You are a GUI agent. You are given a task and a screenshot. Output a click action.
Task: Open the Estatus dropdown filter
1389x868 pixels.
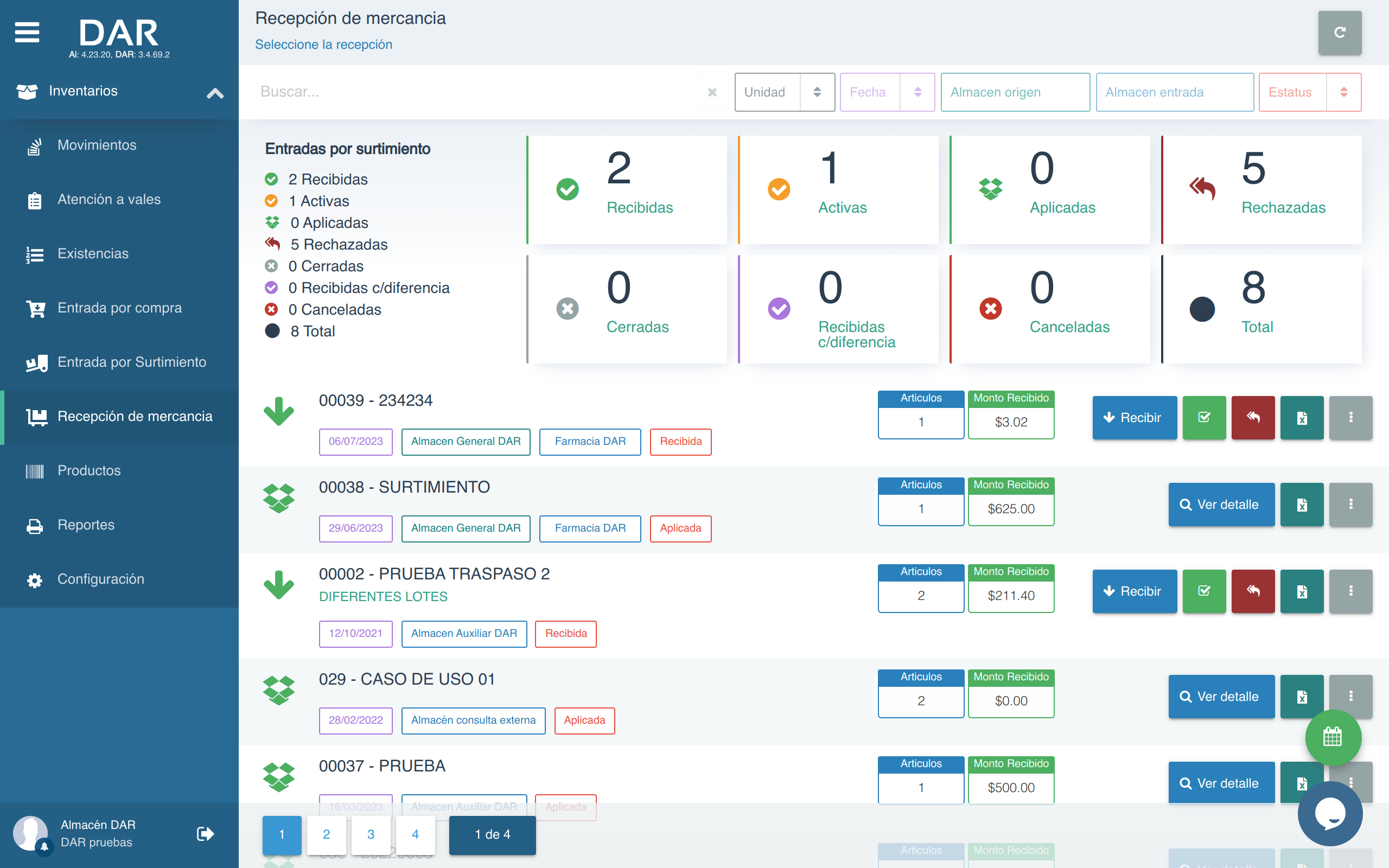1310,92
